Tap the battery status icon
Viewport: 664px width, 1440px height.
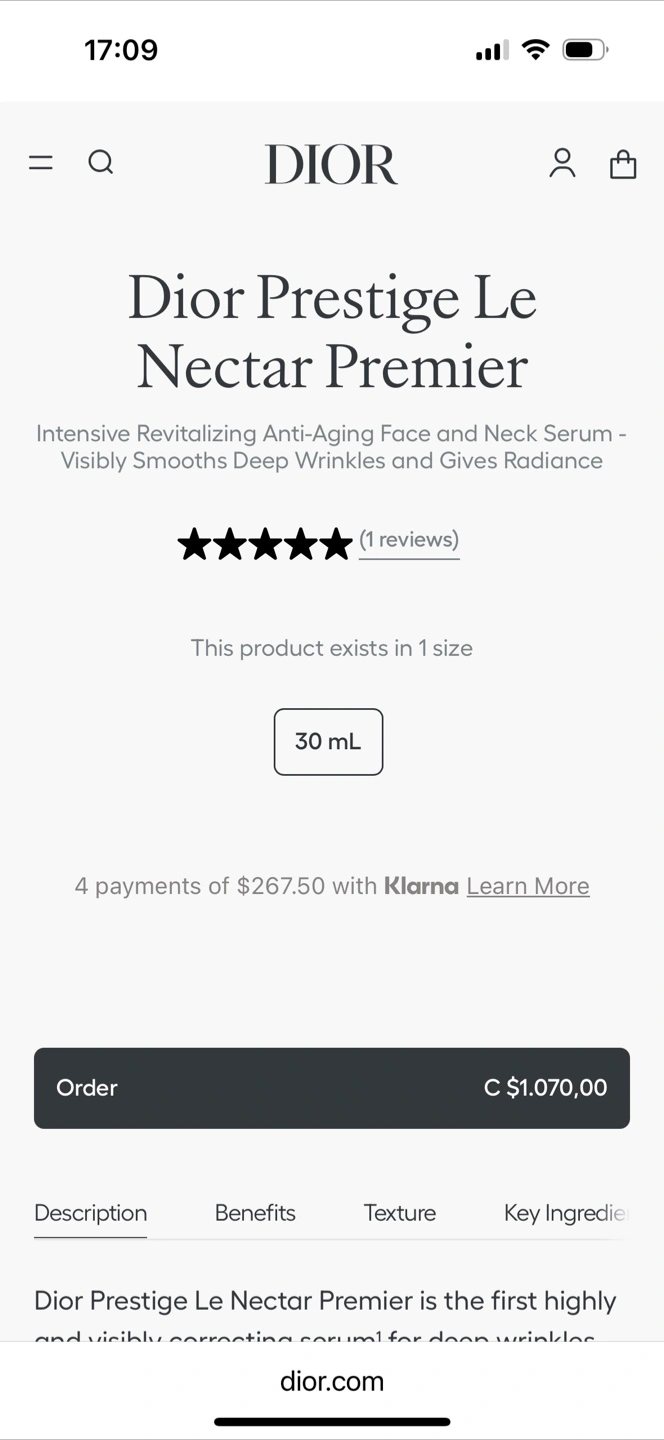pos(585,50)
